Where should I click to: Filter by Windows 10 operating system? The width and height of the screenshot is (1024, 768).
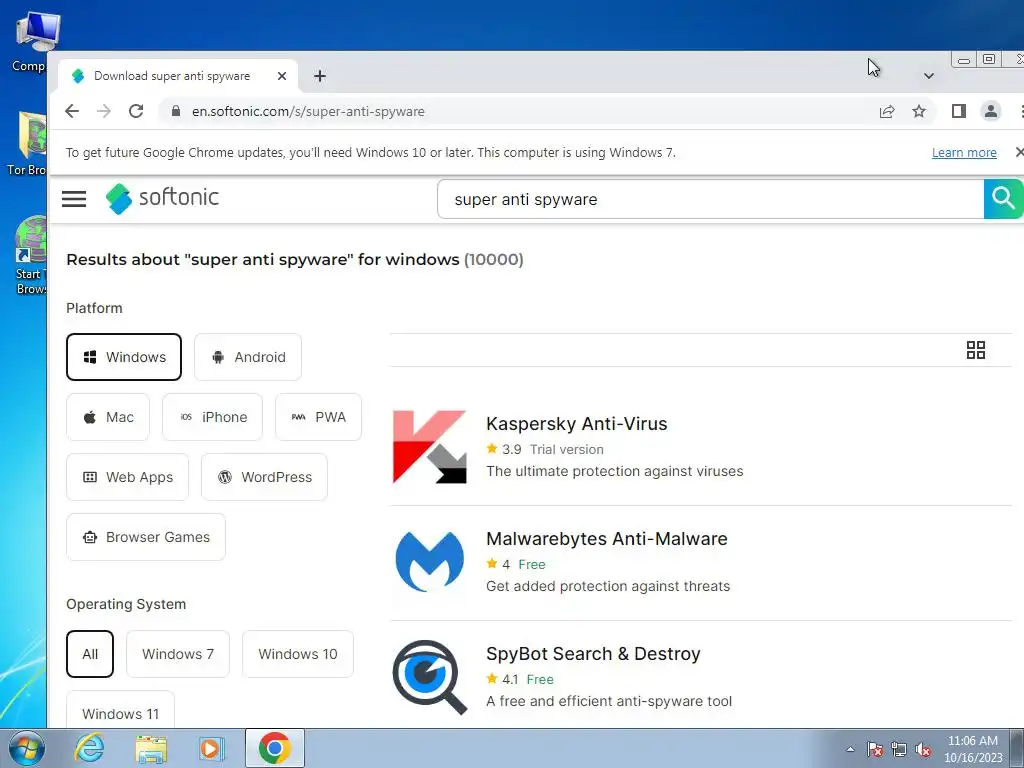[x=298, y=654]
